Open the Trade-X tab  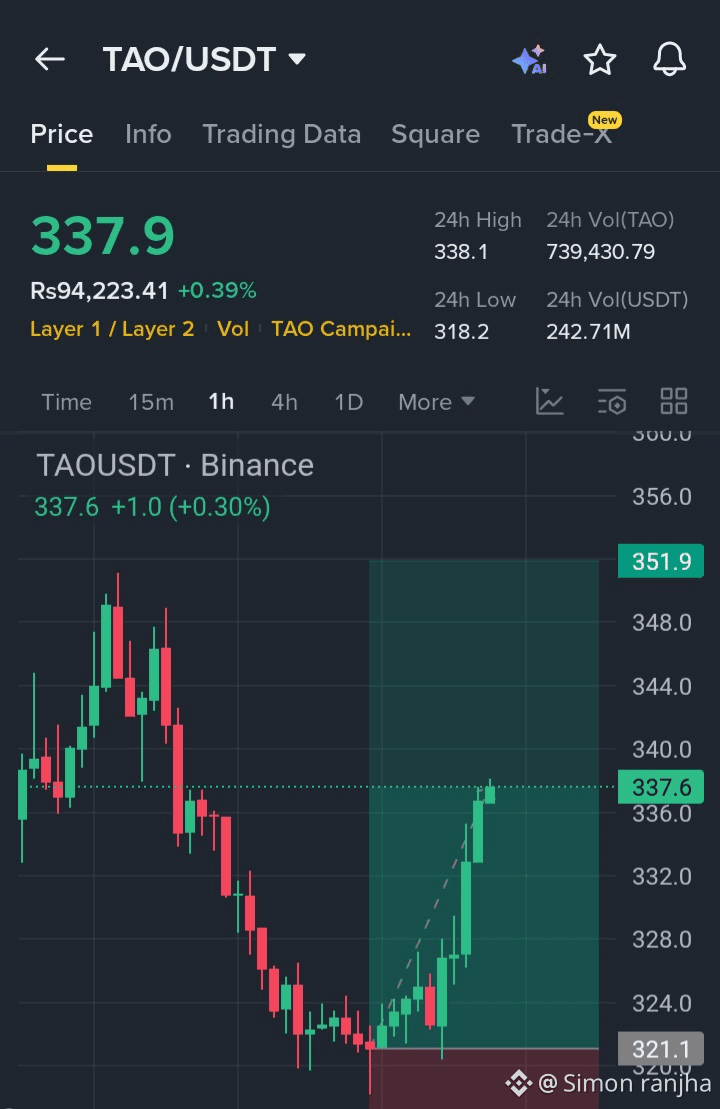point(562,133)
